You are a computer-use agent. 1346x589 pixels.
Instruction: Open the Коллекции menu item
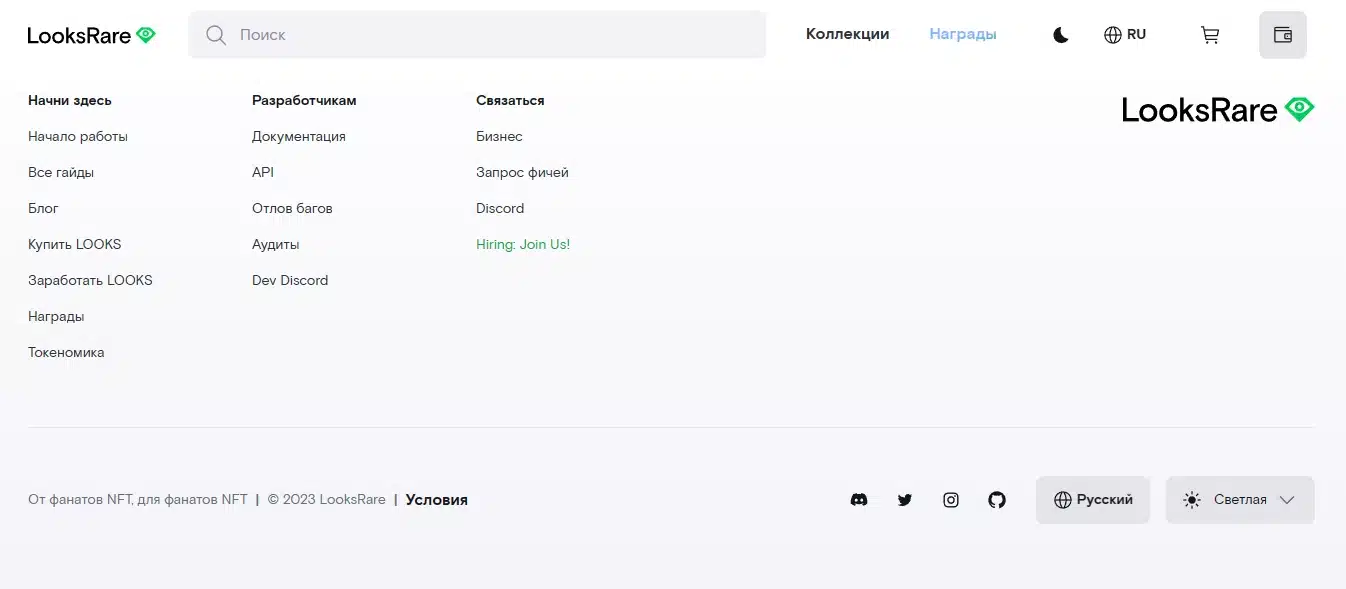tap(848, 34)
